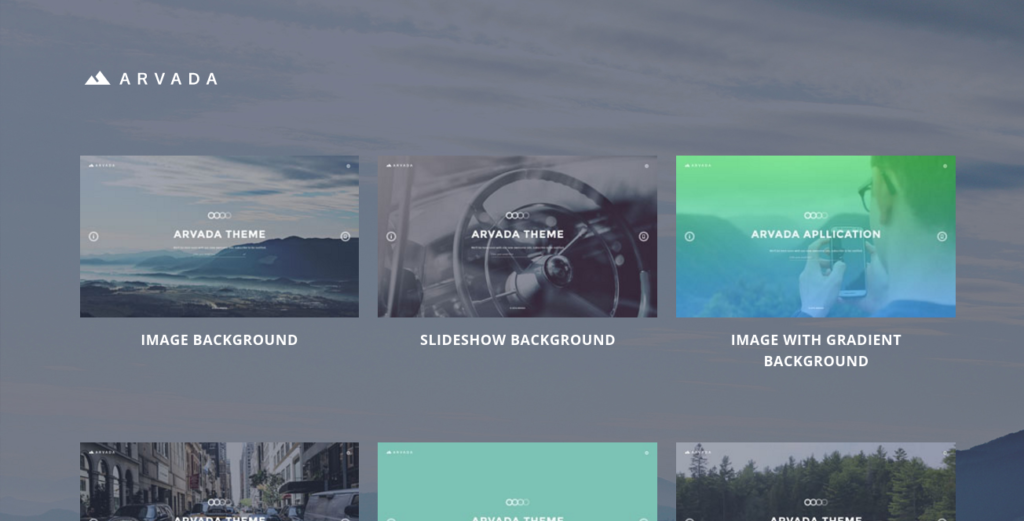Open the solid teal color demo thumbnail
Viewport: 1024px width, 521px height.
(517, 482)
